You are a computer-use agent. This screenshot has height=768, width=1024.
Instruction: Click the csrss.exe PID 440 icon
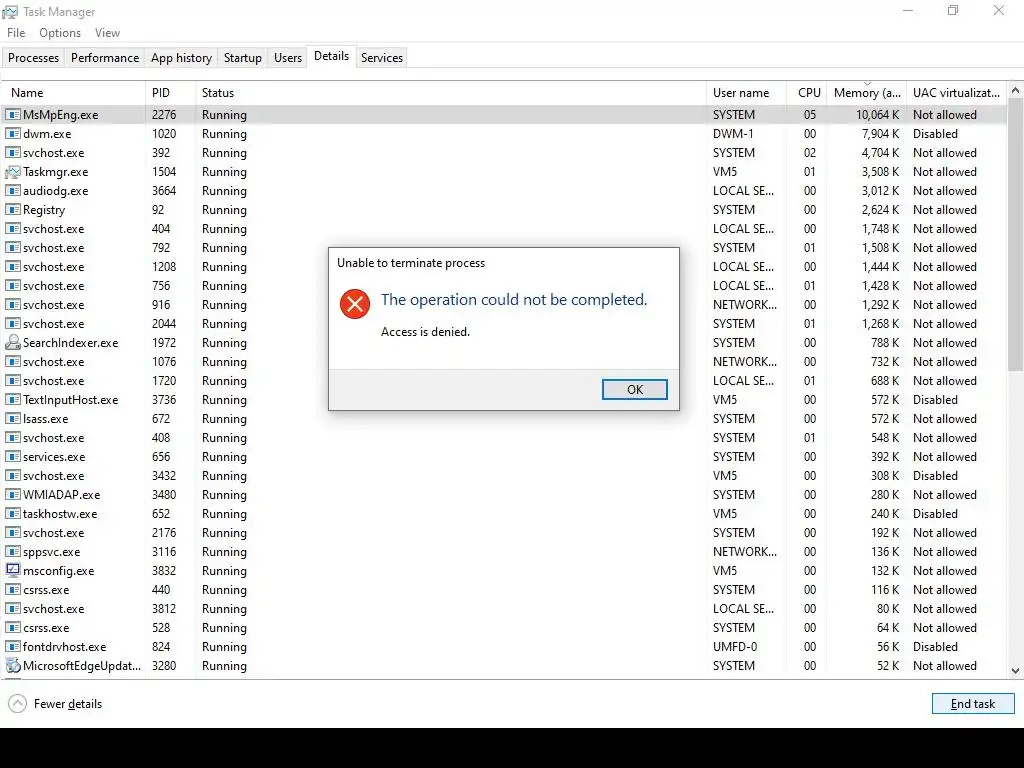click(x=12, y=590)
